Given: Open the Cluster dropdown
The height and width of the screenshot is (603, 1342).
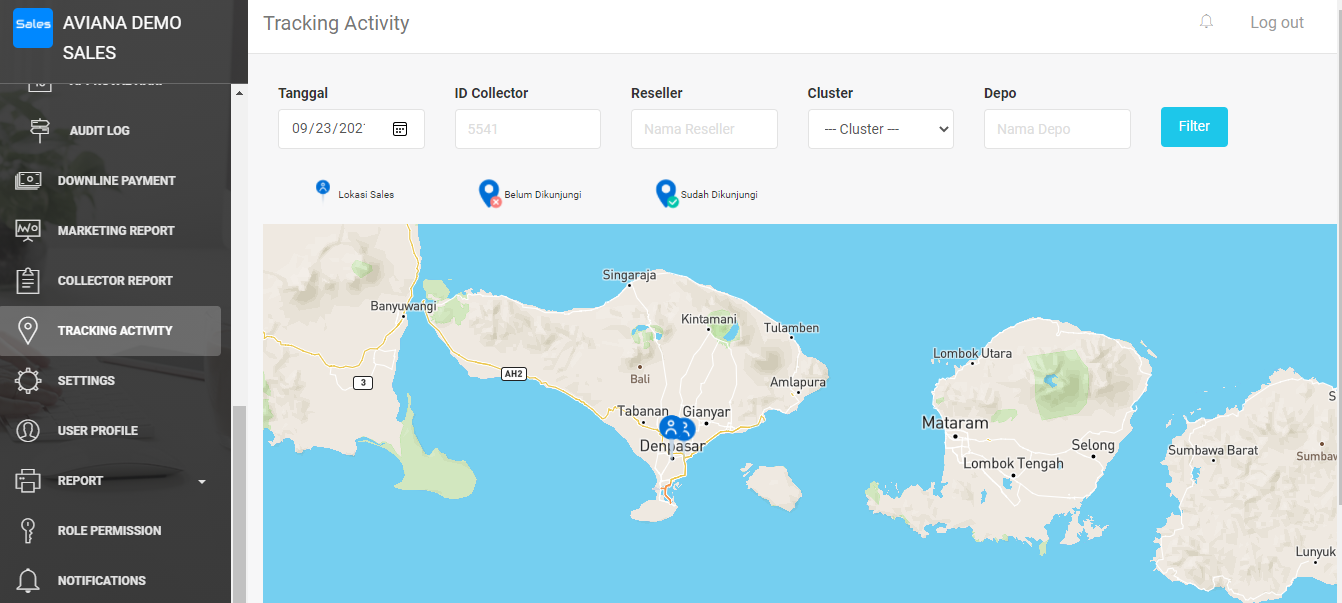Looking at the screenshot, I should [x=880, y=129].
